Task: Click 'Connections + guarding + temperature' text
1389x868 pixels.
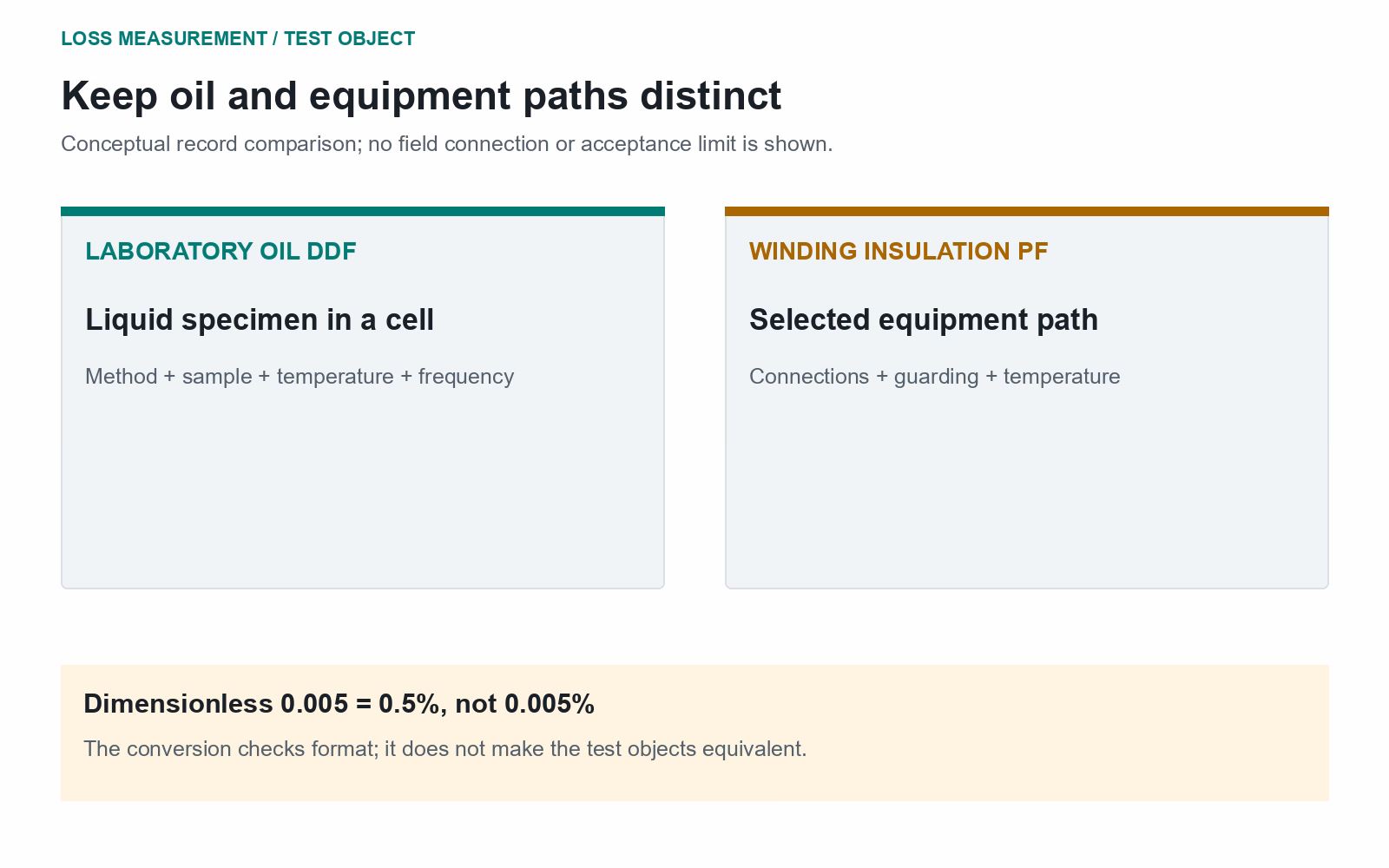Action: click(x=935, y=377)
